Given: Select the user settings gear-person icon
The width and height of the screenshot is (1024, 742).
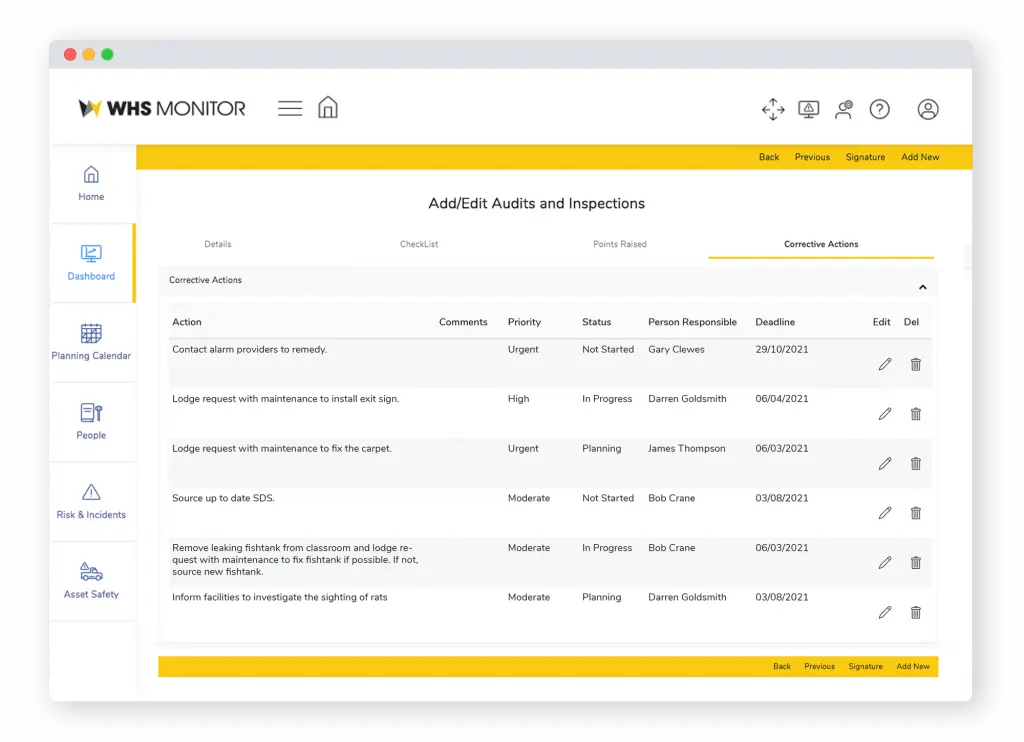Looking at the screenshot, I should 844,109.
